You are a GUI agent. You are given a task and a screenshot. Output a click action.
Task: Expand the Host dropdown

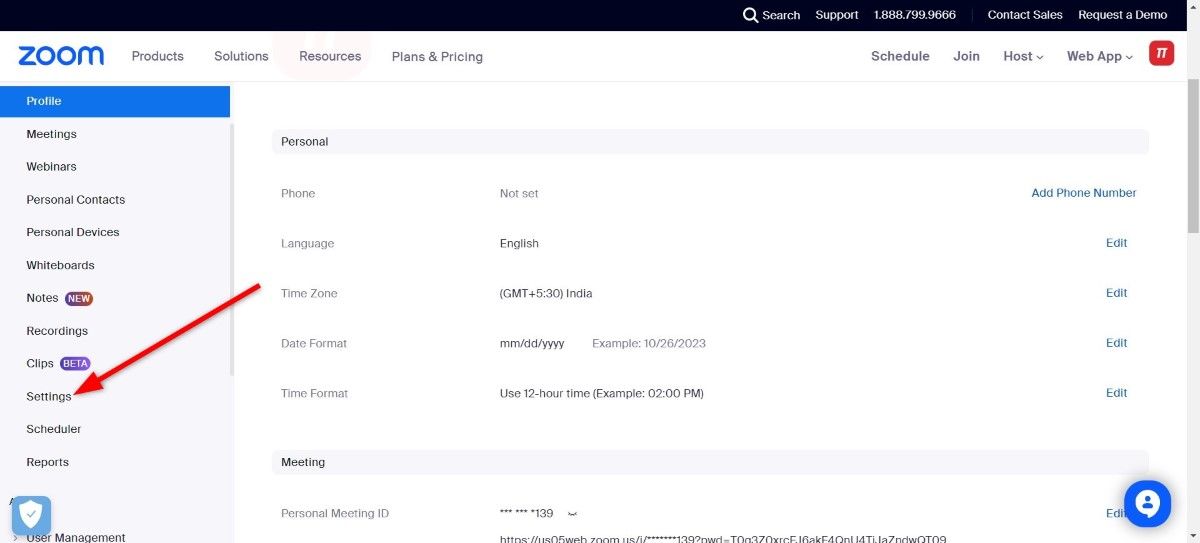pyautogui.click(x=1022, y=57)
